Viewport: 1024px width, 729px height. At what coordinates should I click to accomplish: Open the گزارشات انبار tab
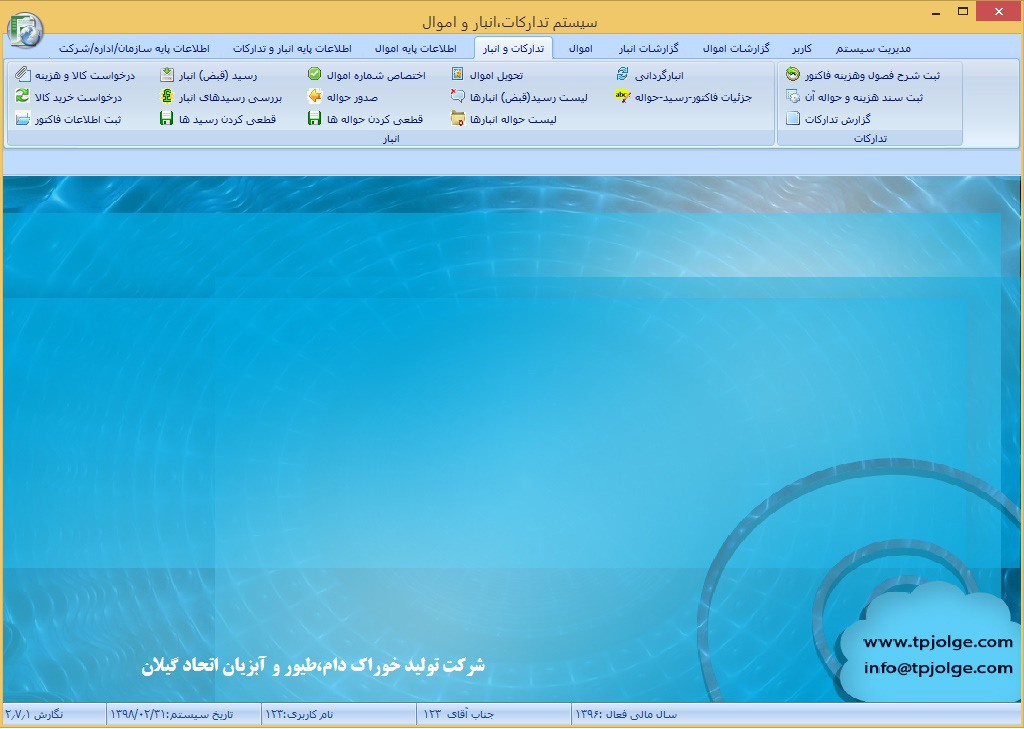[648, 48]
